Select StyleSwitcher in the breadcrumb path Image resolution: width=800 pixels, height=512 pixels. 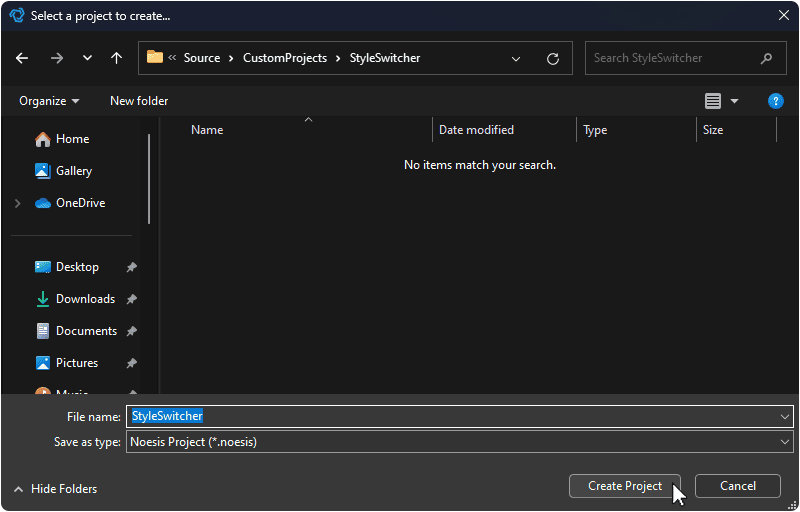pos(385,58)
